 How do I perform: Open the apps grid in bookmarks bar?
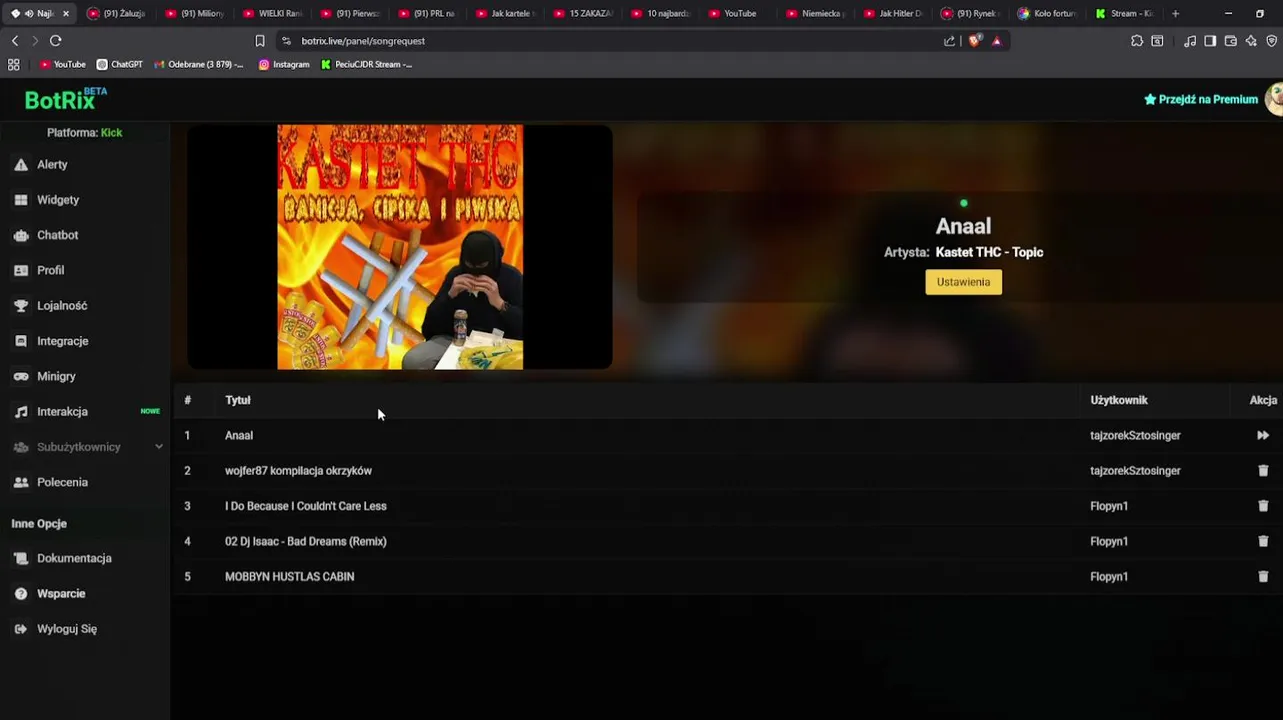(14, 64)
